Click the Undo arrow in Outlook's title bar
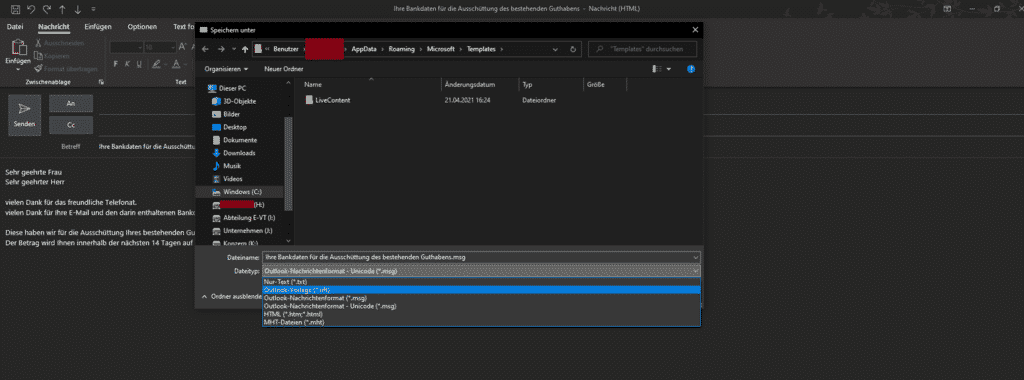Viewport: 1024px width, 380px height. tap(31, 9)
